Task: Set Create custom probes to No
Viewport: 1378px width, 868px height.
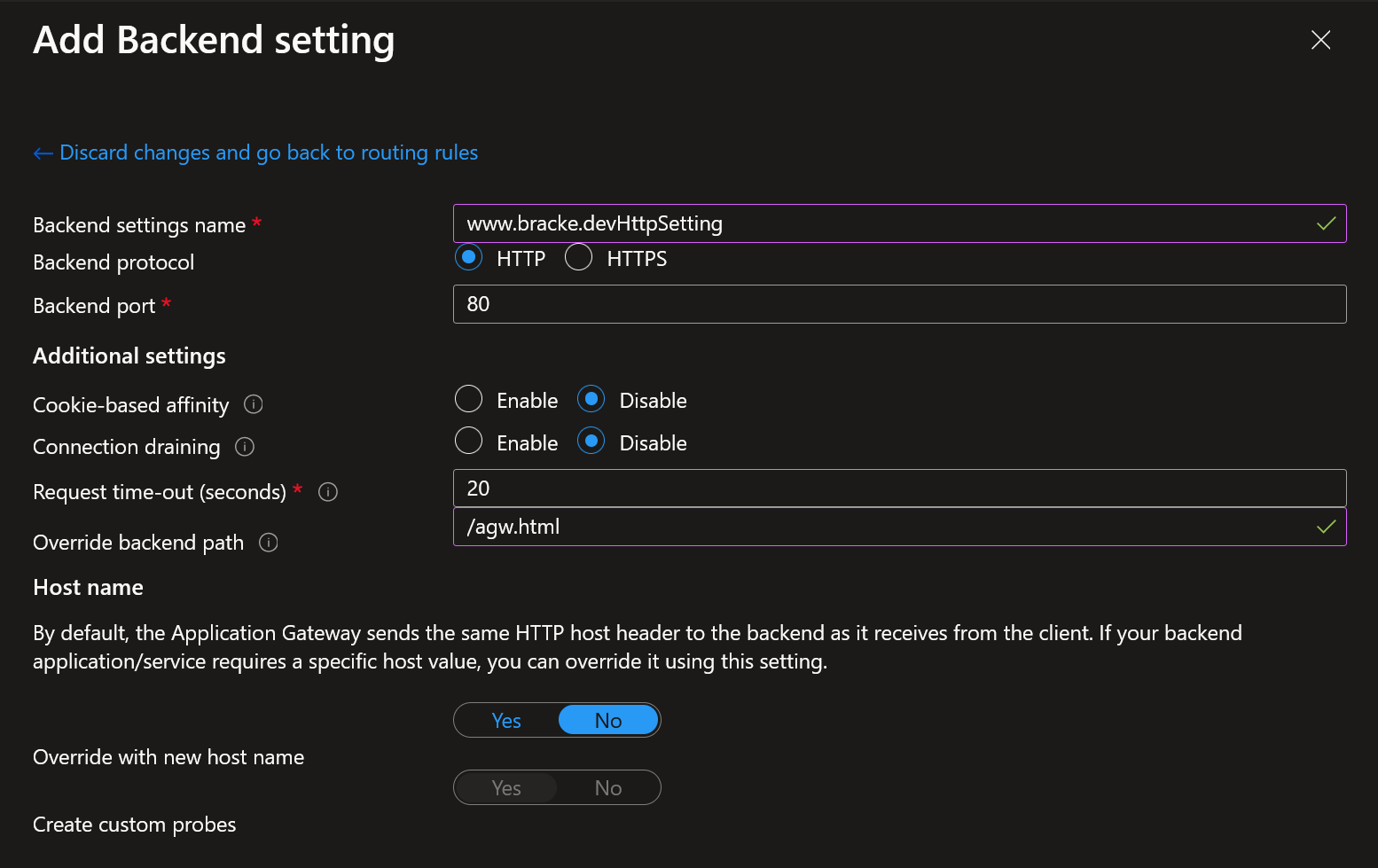Action: [x=608, y=788]
